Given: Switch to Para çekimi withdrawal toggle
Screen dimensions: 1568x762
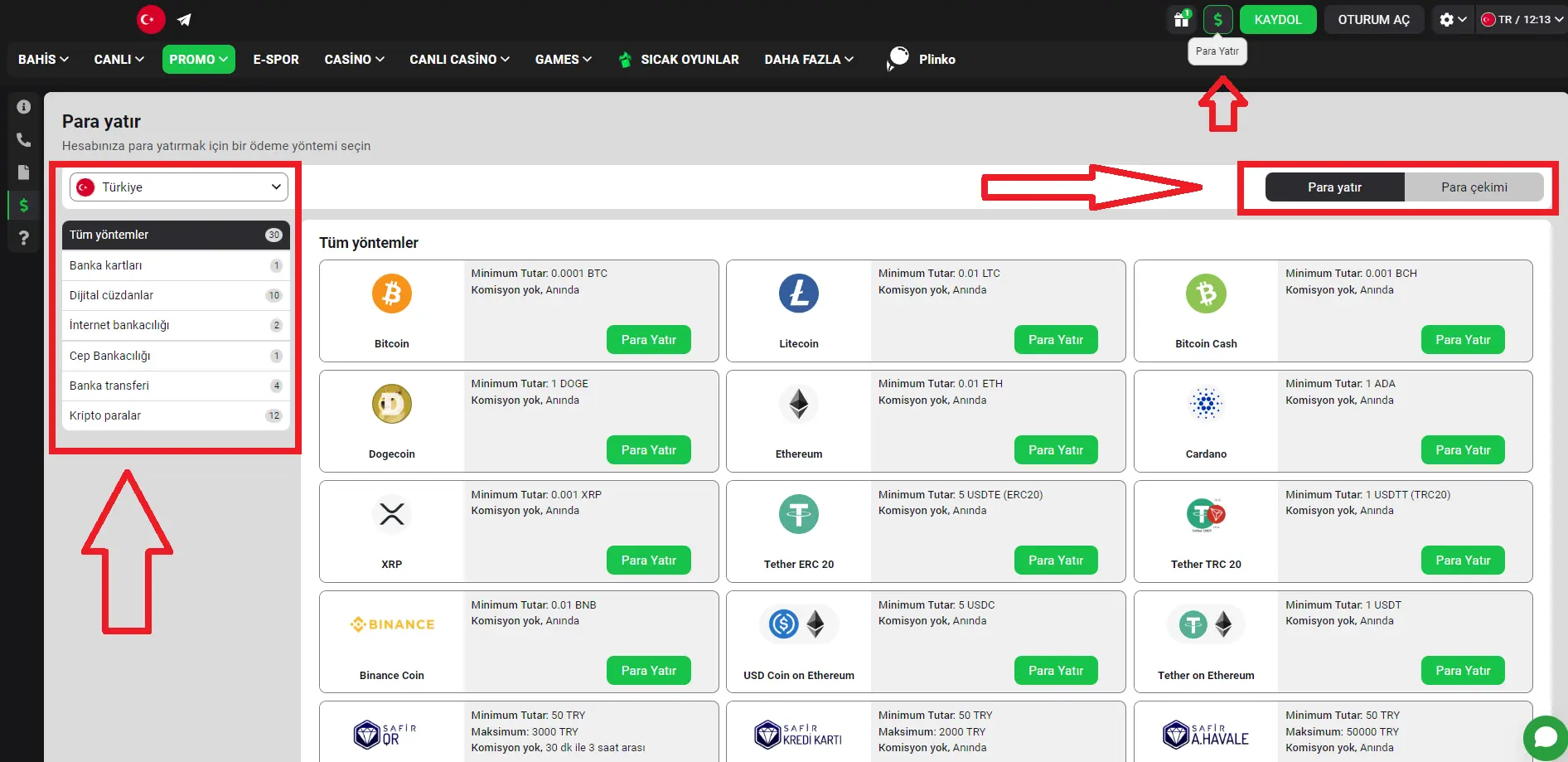Looking at the screenshot, I should click(1474, 187).
